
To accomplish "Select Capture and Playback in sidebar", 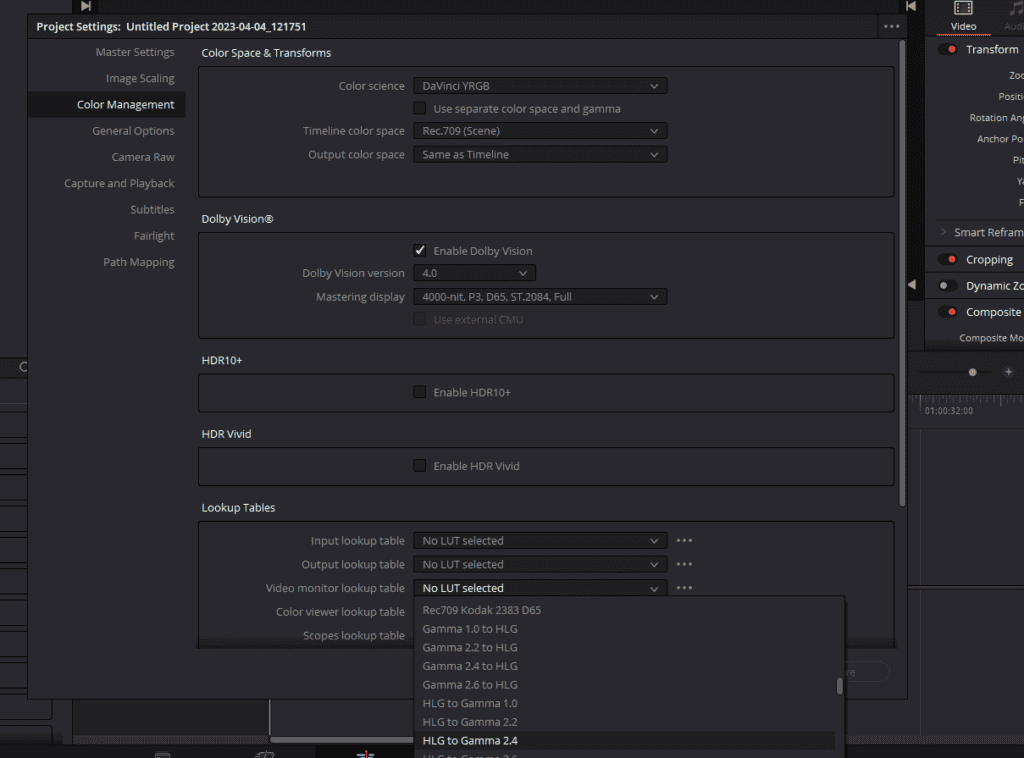I will coord(119,183).
